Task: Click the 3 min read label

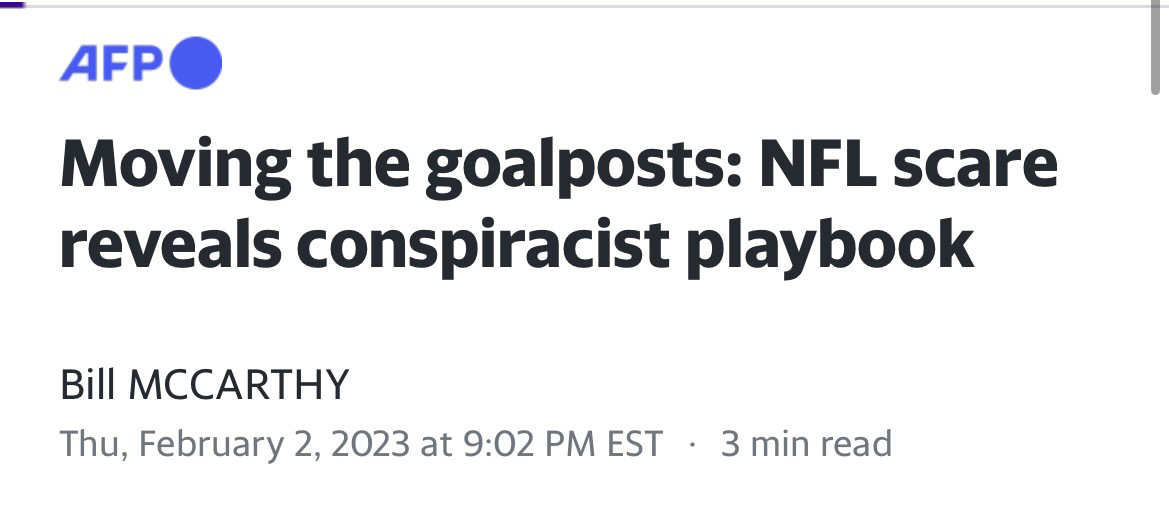Action: 806,443
